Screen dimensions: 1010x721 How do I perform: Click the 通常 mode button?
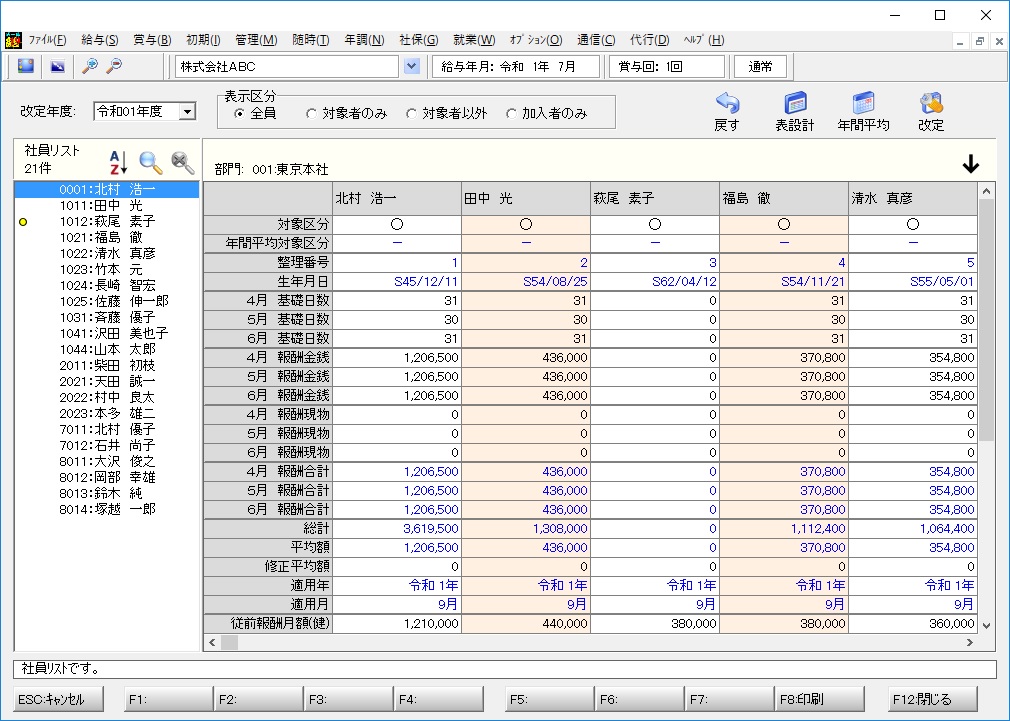[760, 66]
